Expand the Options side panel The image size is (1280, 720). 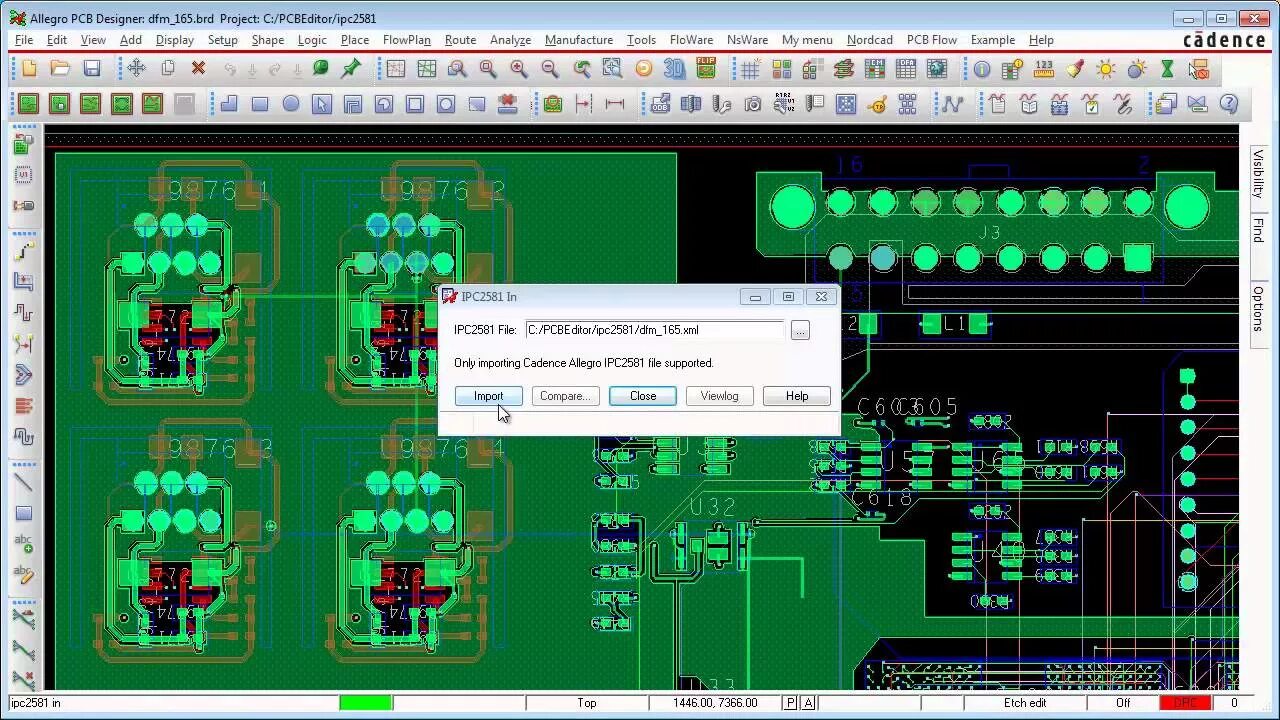point(1259,308)
